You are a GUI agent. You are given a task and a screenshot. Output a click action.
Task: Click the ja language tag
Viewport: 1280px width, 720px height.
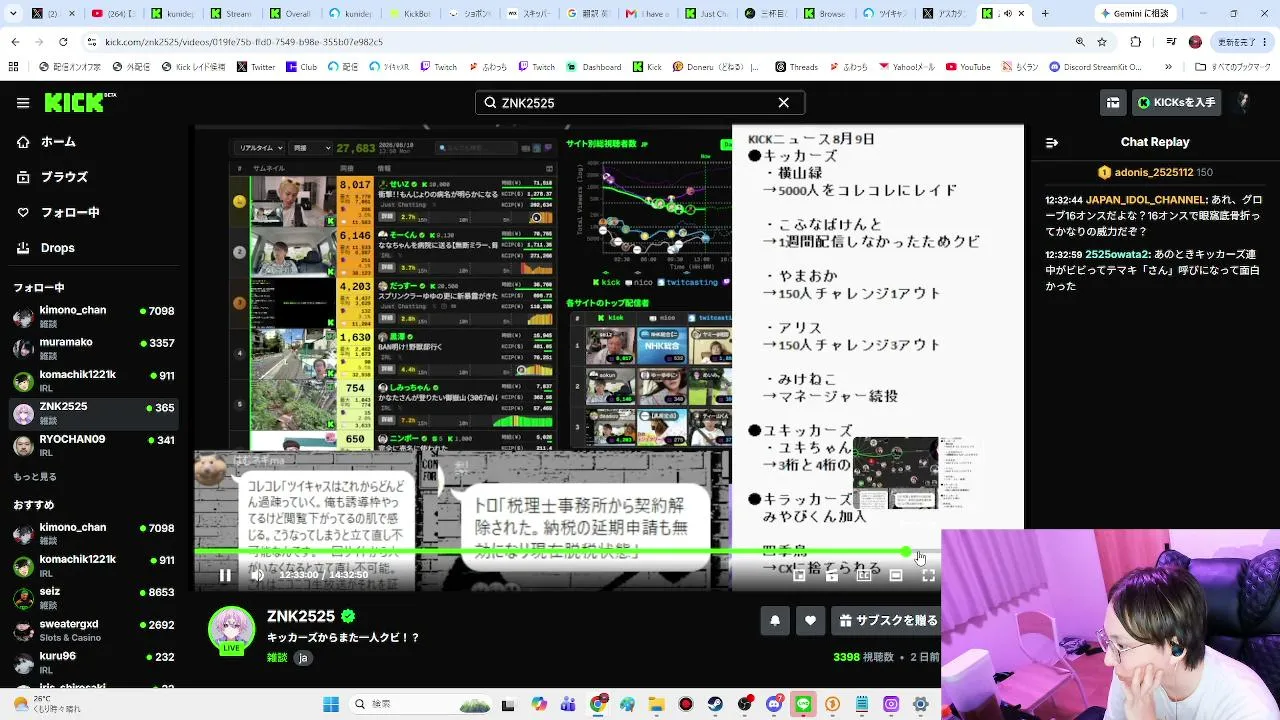click(303, 658)
